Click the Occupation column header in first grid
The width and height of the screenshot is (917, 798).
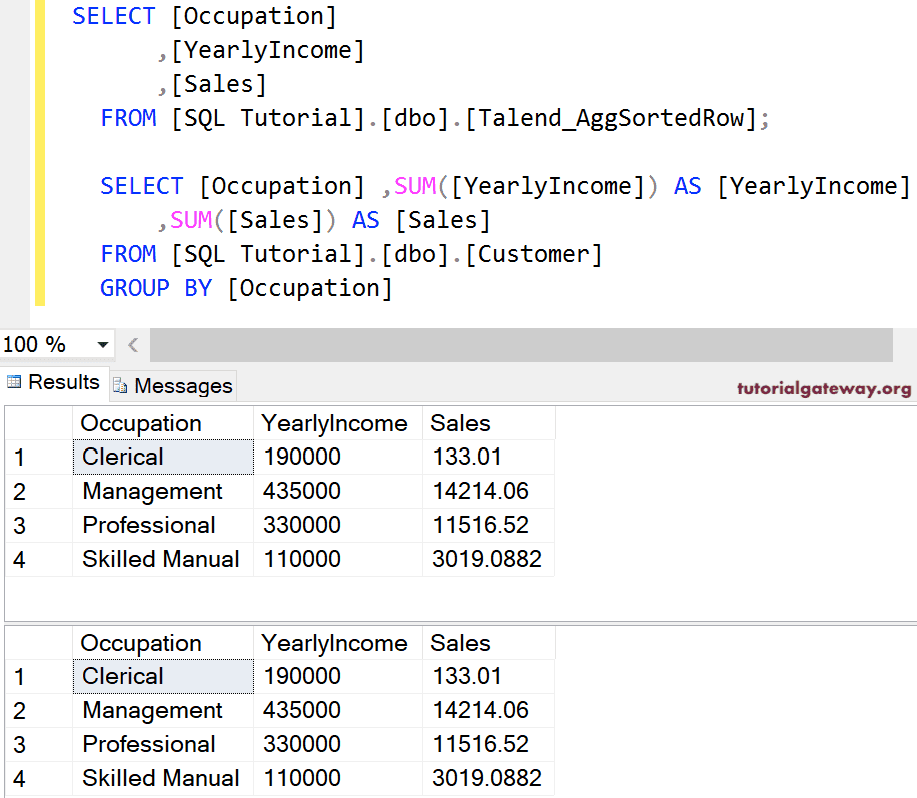141,423
